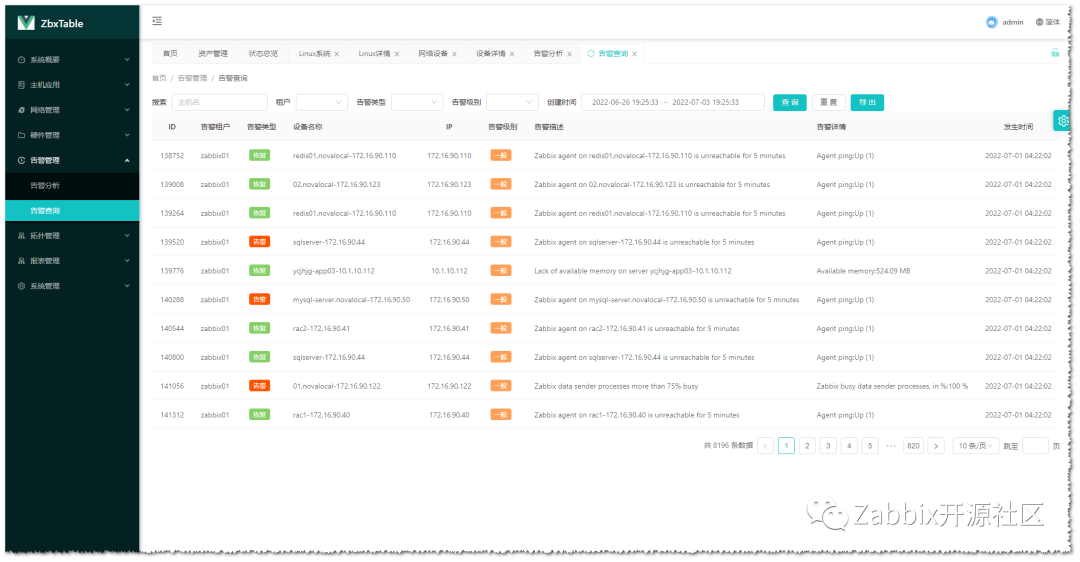Viewport: 1080px width, 562px height.
Task: Expand the 系统概要 menu
Action: [127, 60]
